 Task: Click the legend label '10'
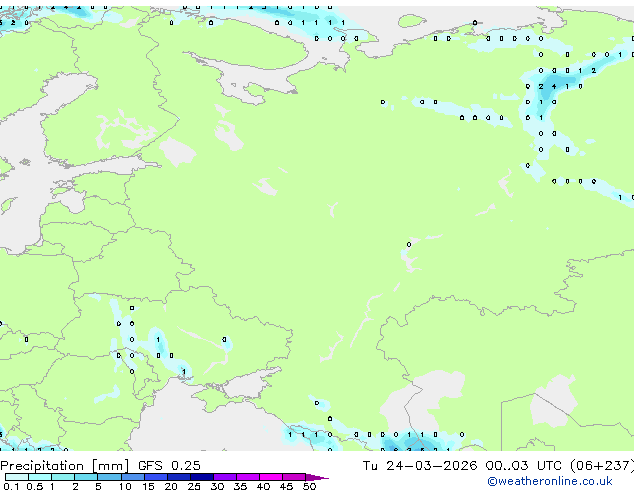[125, 486]
